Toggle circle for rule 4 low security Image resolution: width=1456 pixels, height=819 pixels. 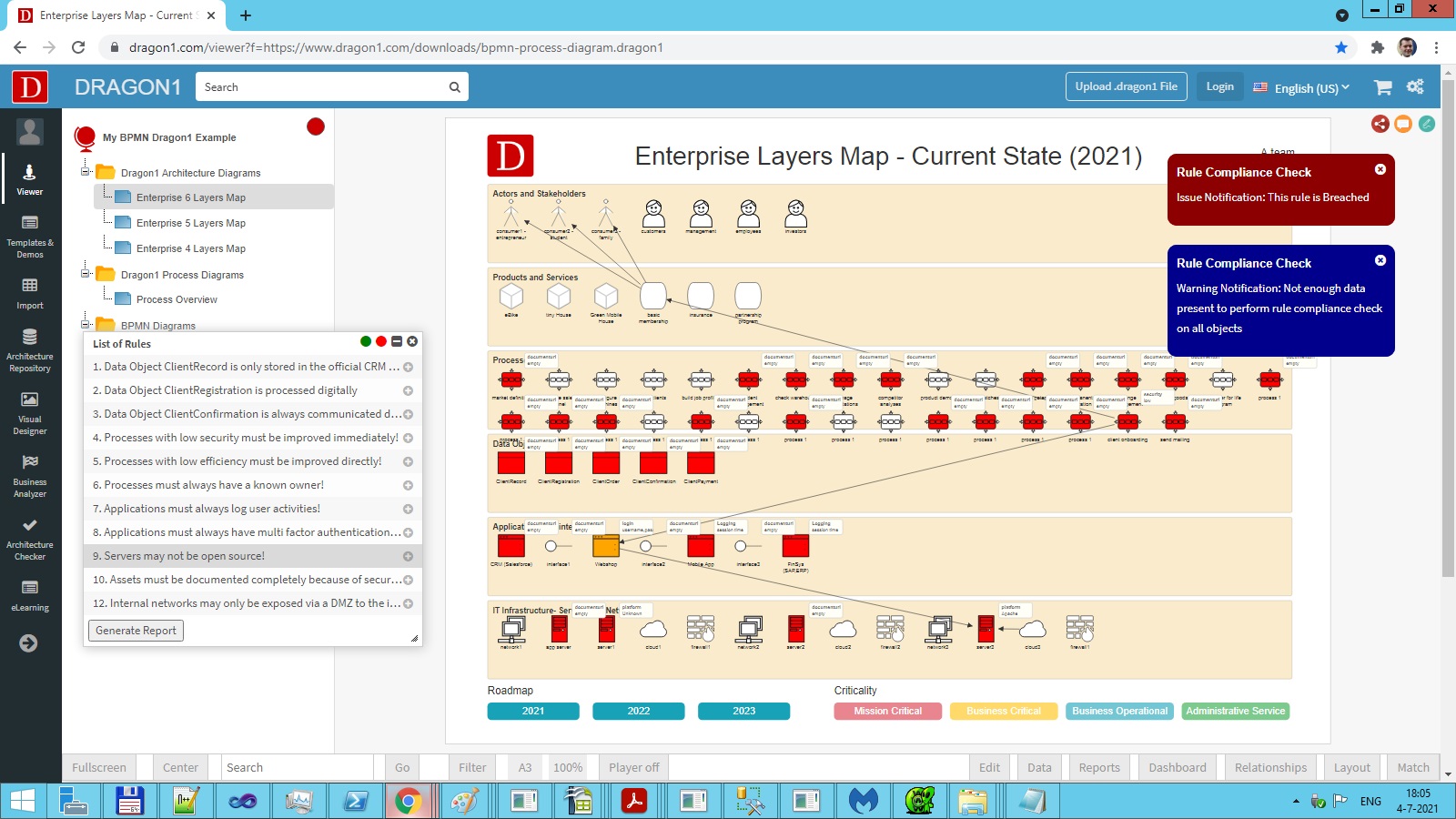408,439
